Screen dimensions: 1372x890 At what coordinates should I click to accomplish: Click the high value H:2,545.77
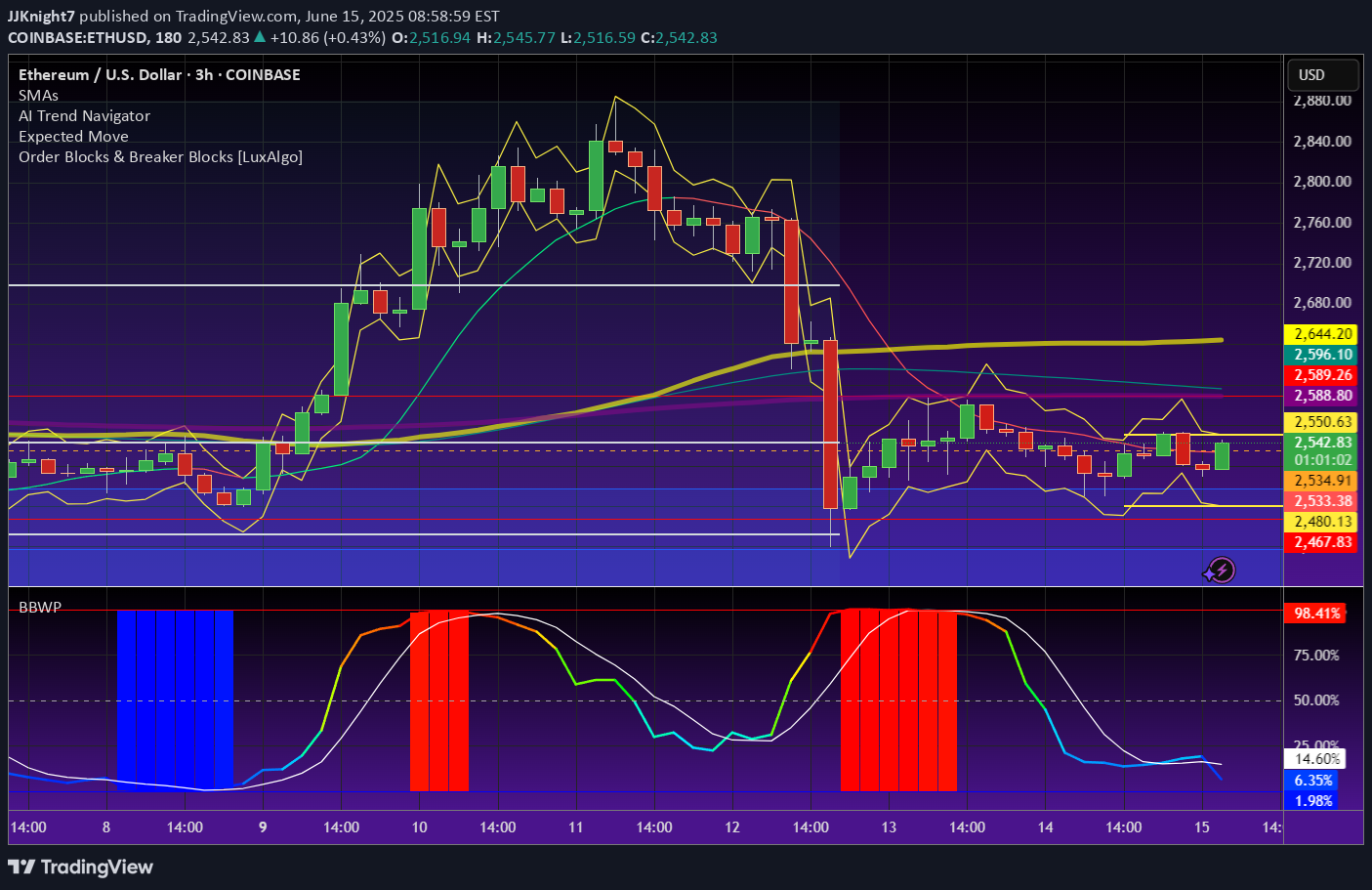coord(516,37)
